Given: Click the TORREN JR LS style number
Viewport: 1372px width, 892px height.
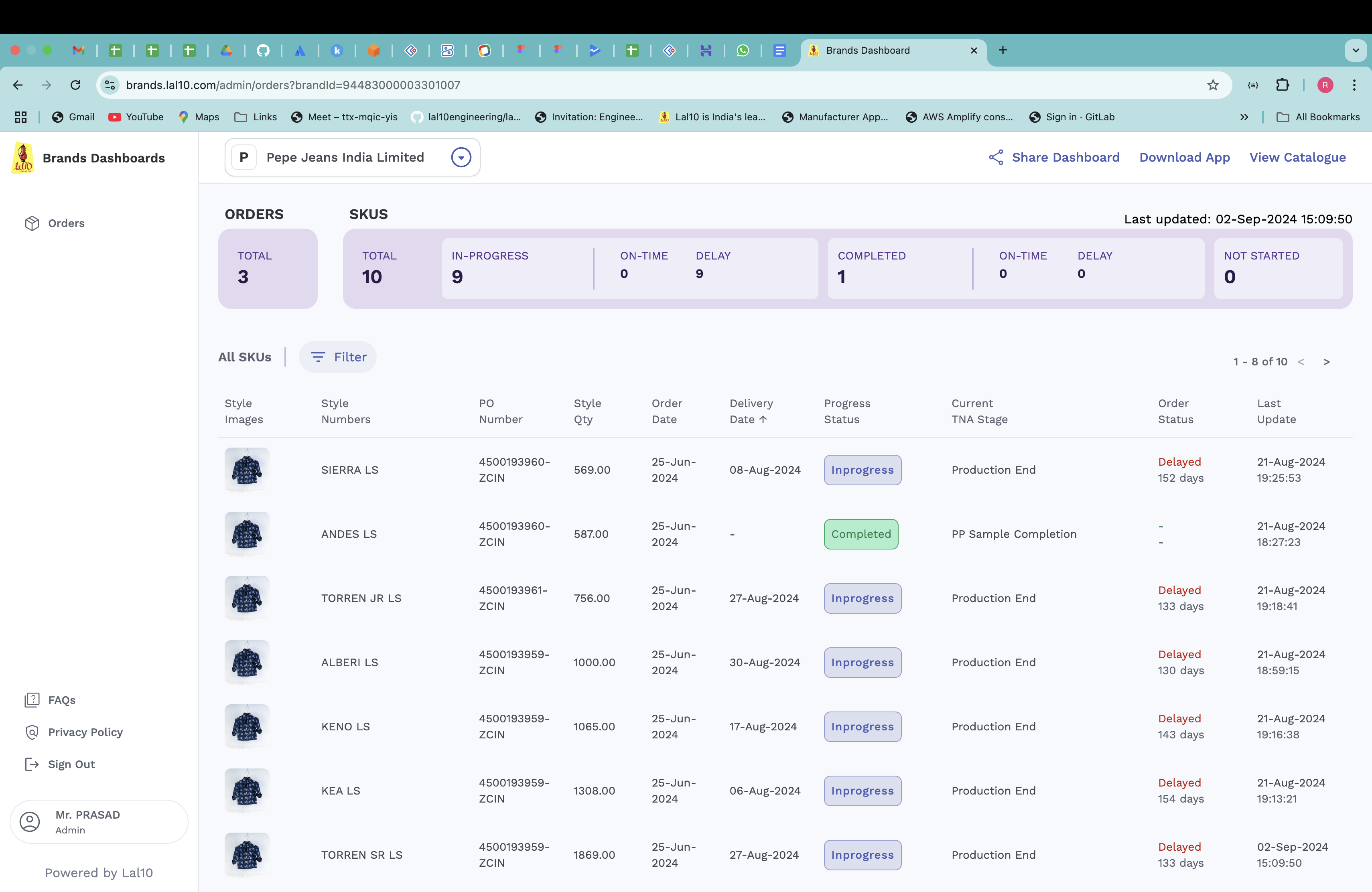Looking at the screenshot, I should (361, 598).
